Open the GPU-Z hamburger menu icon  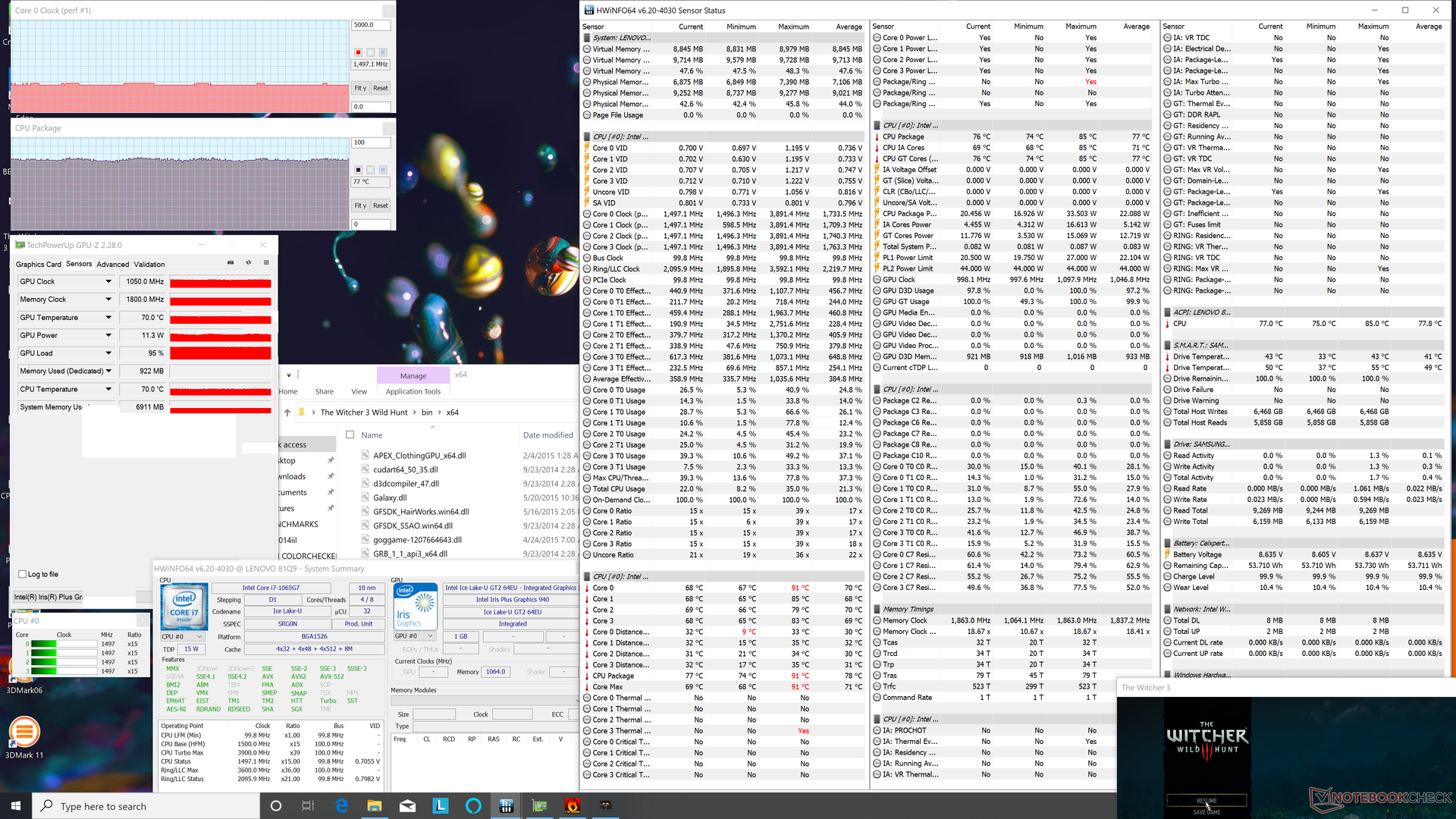[266, 263]
